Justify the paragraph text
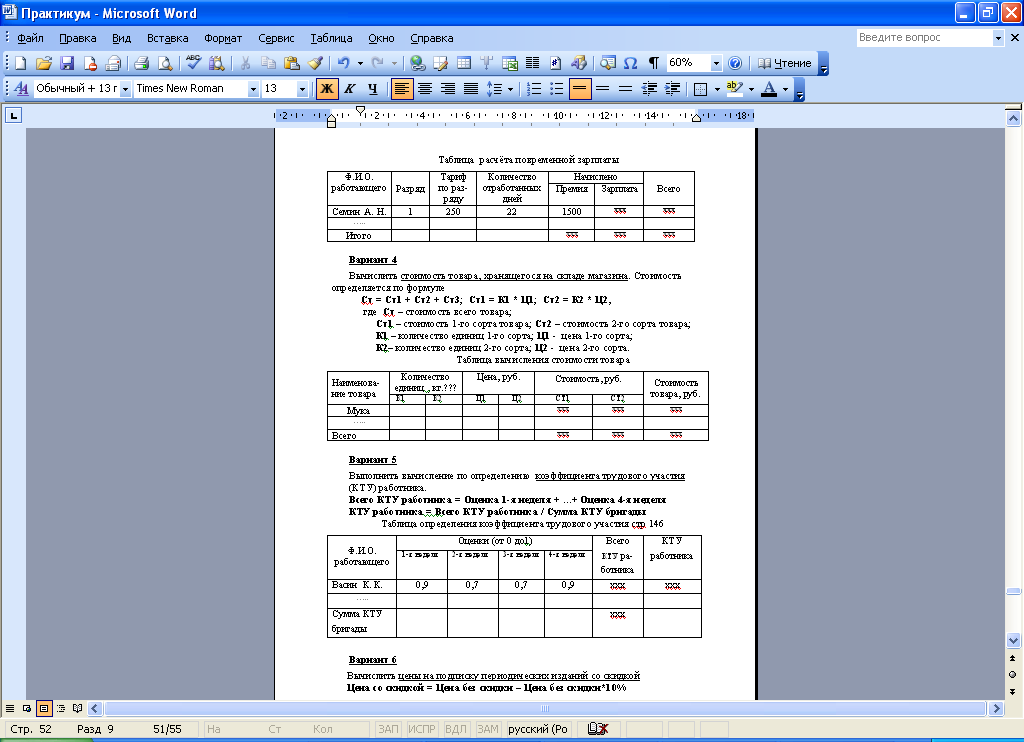 pos(471,88)
